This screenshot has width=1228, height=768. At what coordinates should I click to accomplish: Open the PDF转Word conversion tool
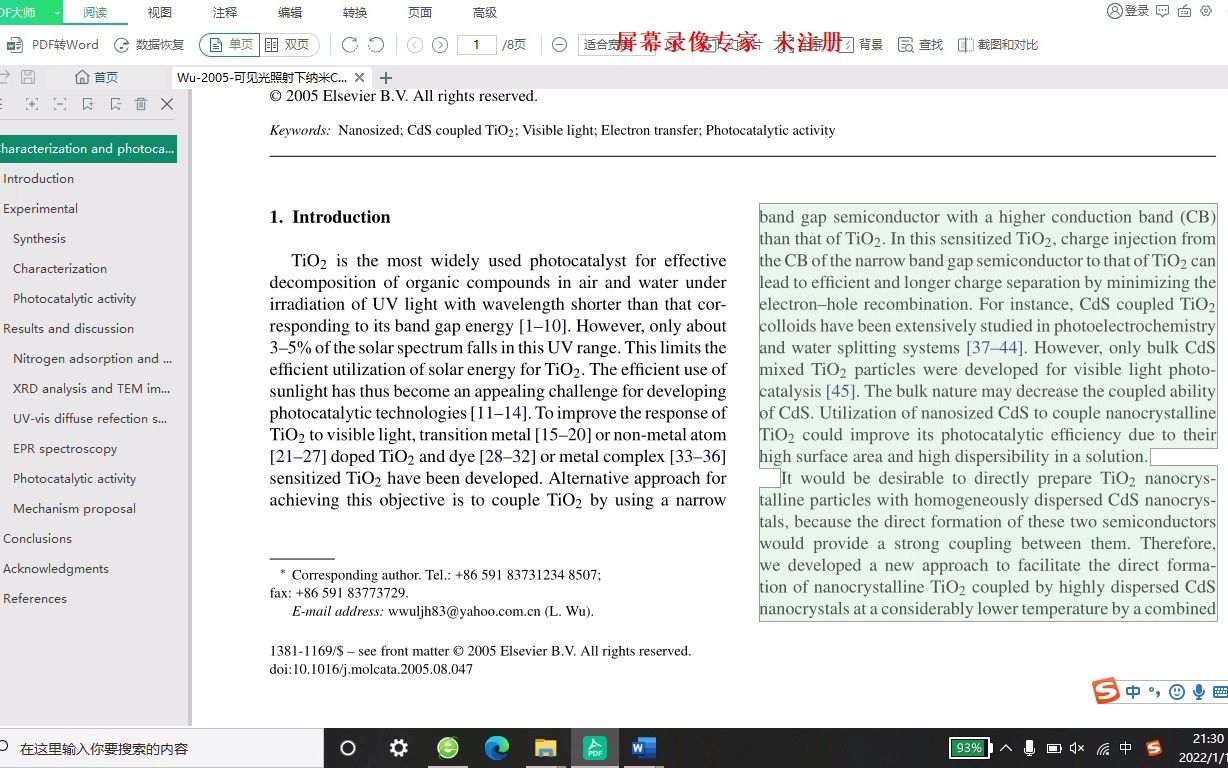click(x=55, y=44)
